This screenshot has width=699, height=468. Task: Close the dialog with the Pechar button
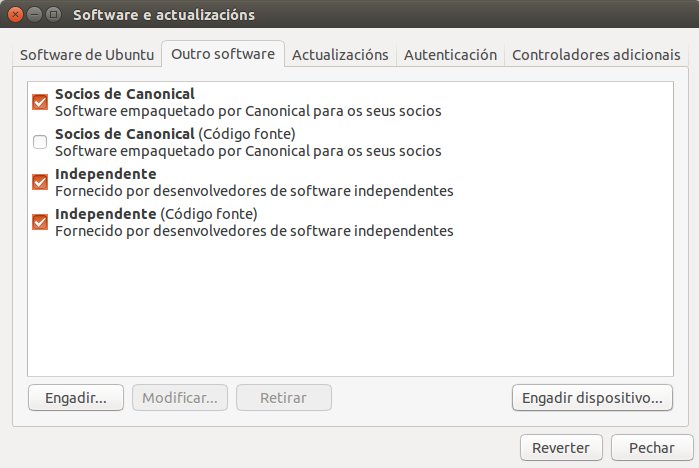pos(652,447)
